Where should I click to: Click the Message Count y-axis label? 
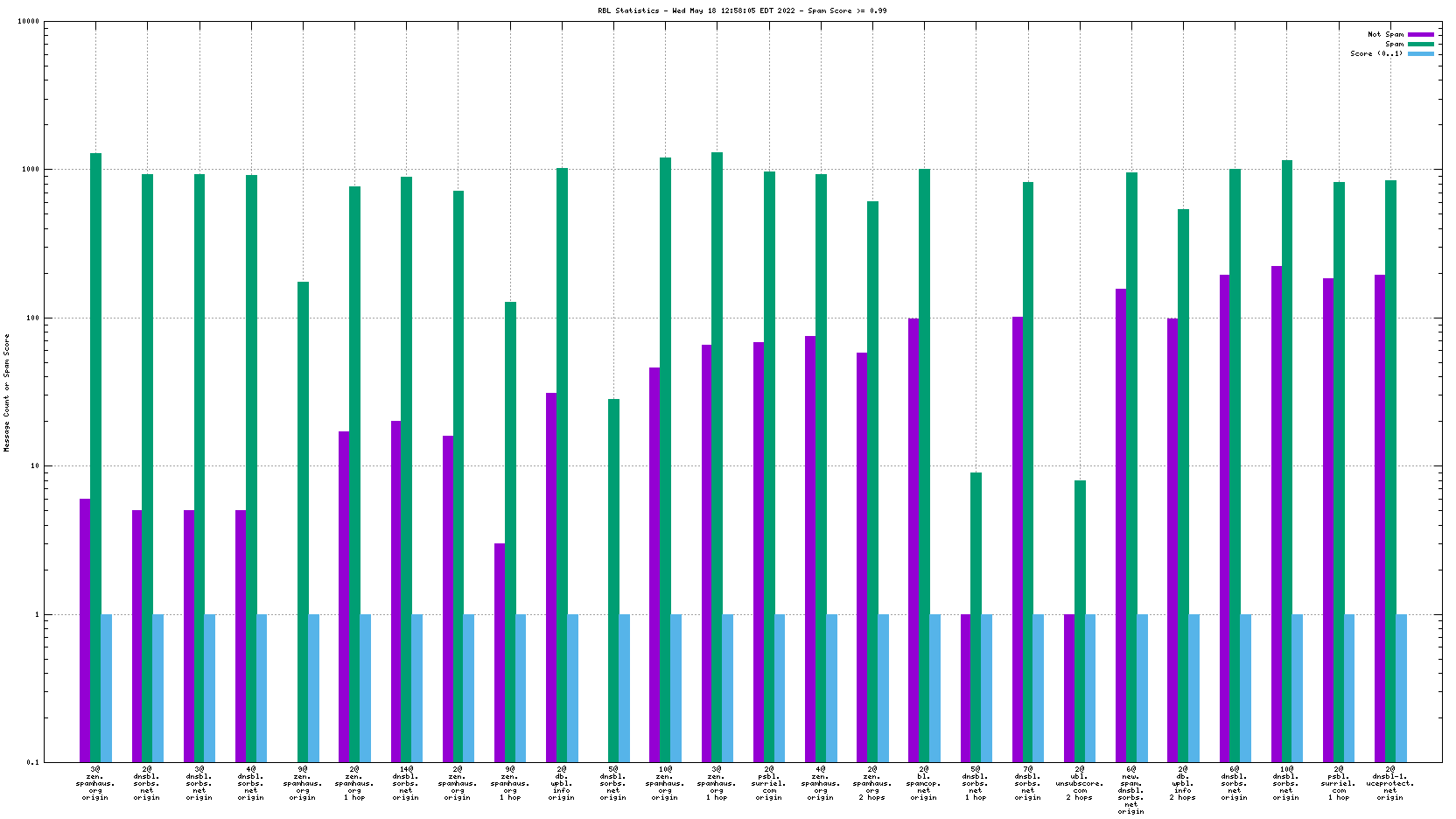[x=7, y=392]
